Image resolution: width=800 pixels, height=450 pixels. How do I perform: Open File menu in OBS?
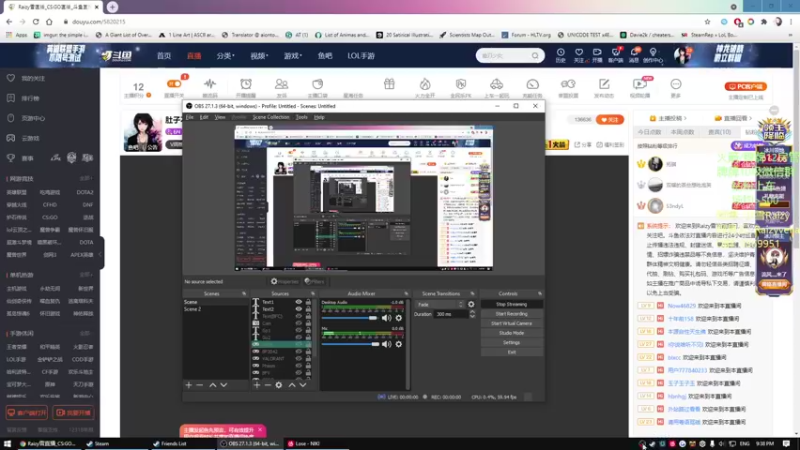pyautogui.click(x=190, y=117)
